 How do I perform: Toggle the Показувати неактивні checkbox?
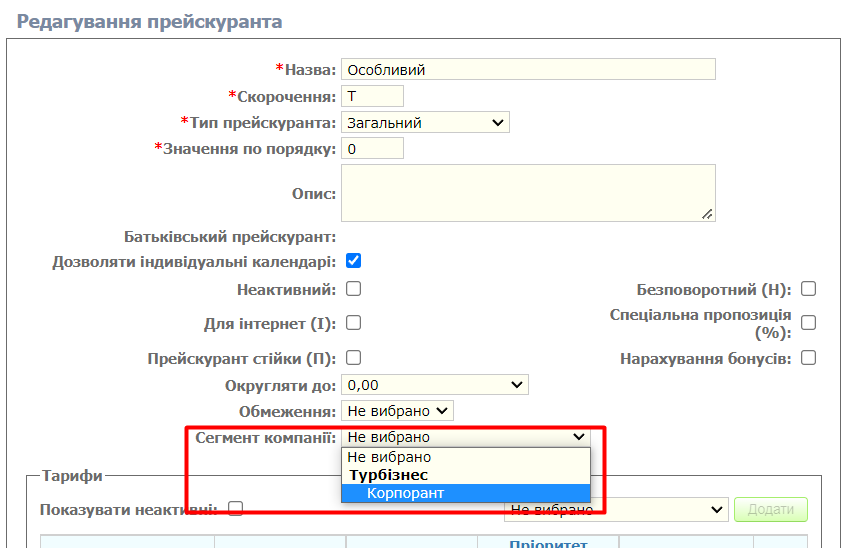pos(236,509)
